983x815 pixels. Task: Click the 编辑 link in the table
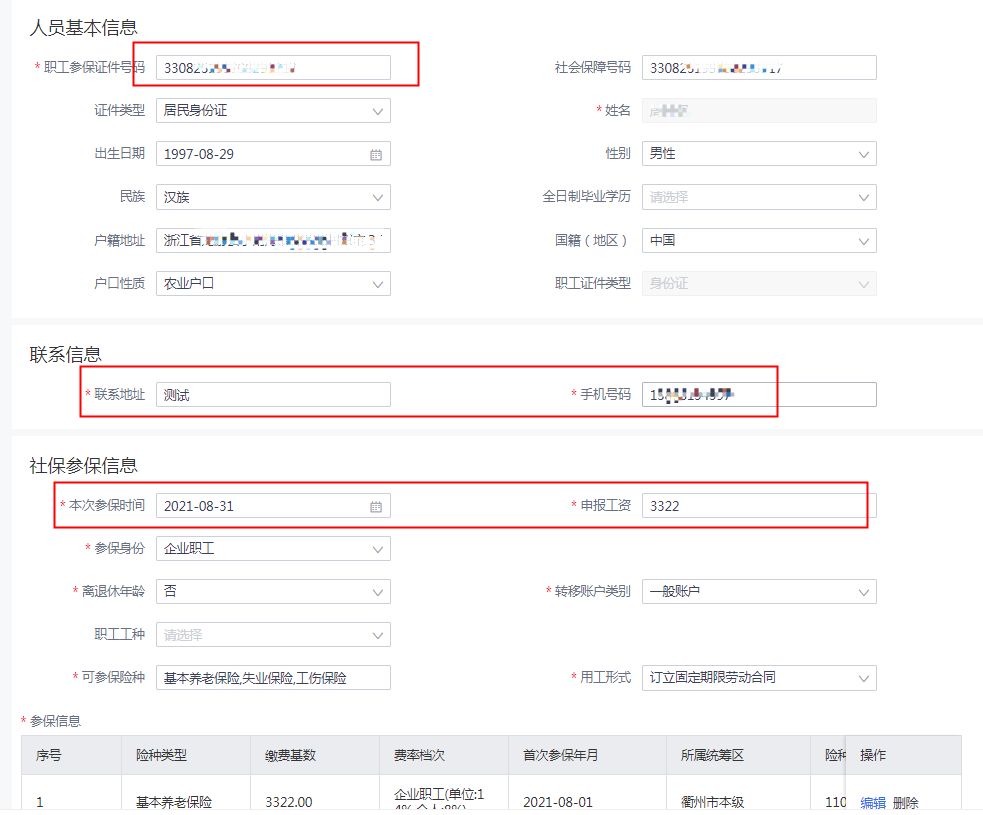coord(873,802)
